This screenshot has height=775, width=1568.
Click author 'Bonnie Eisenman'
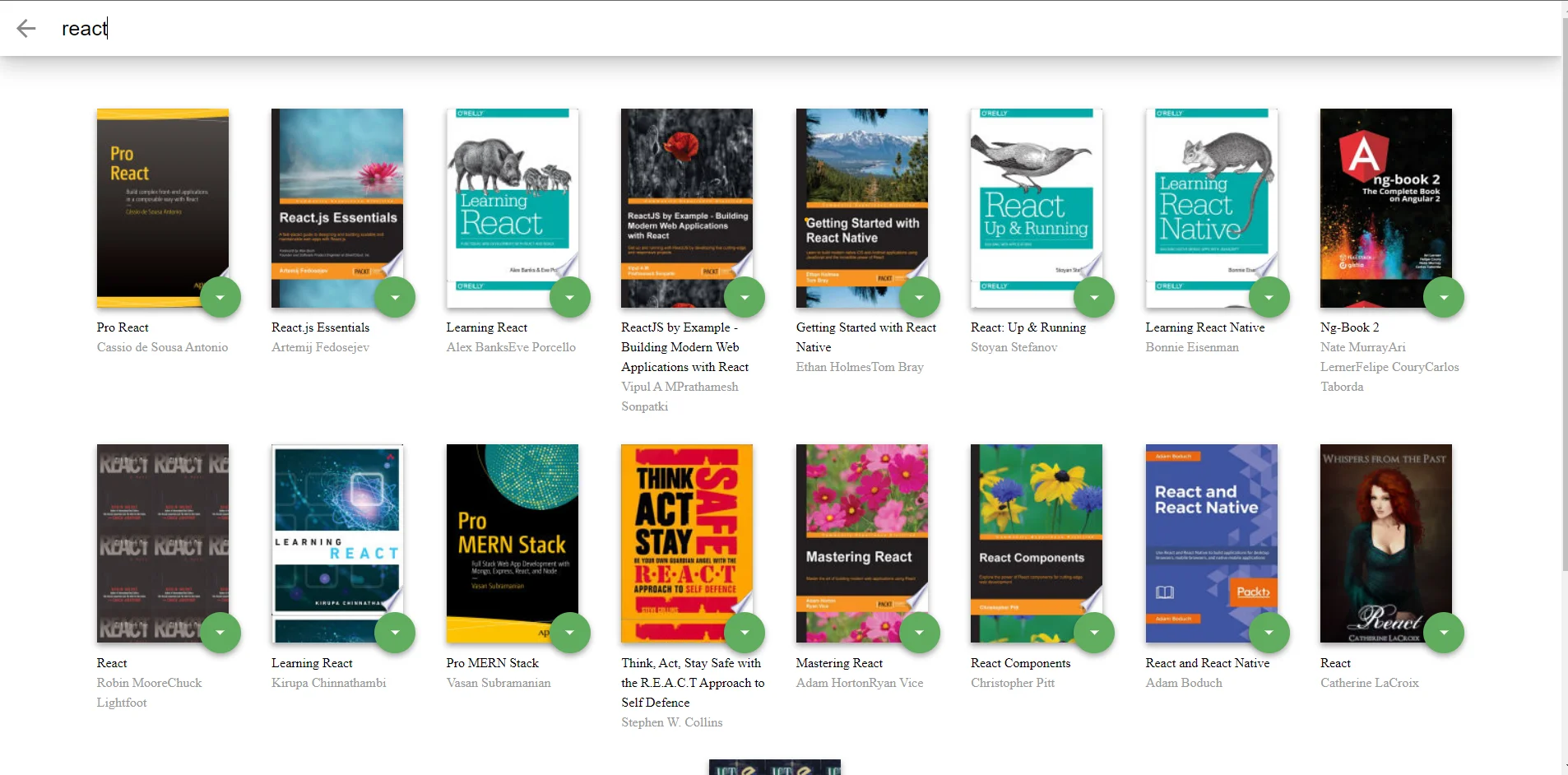(x=1192, y=347)
